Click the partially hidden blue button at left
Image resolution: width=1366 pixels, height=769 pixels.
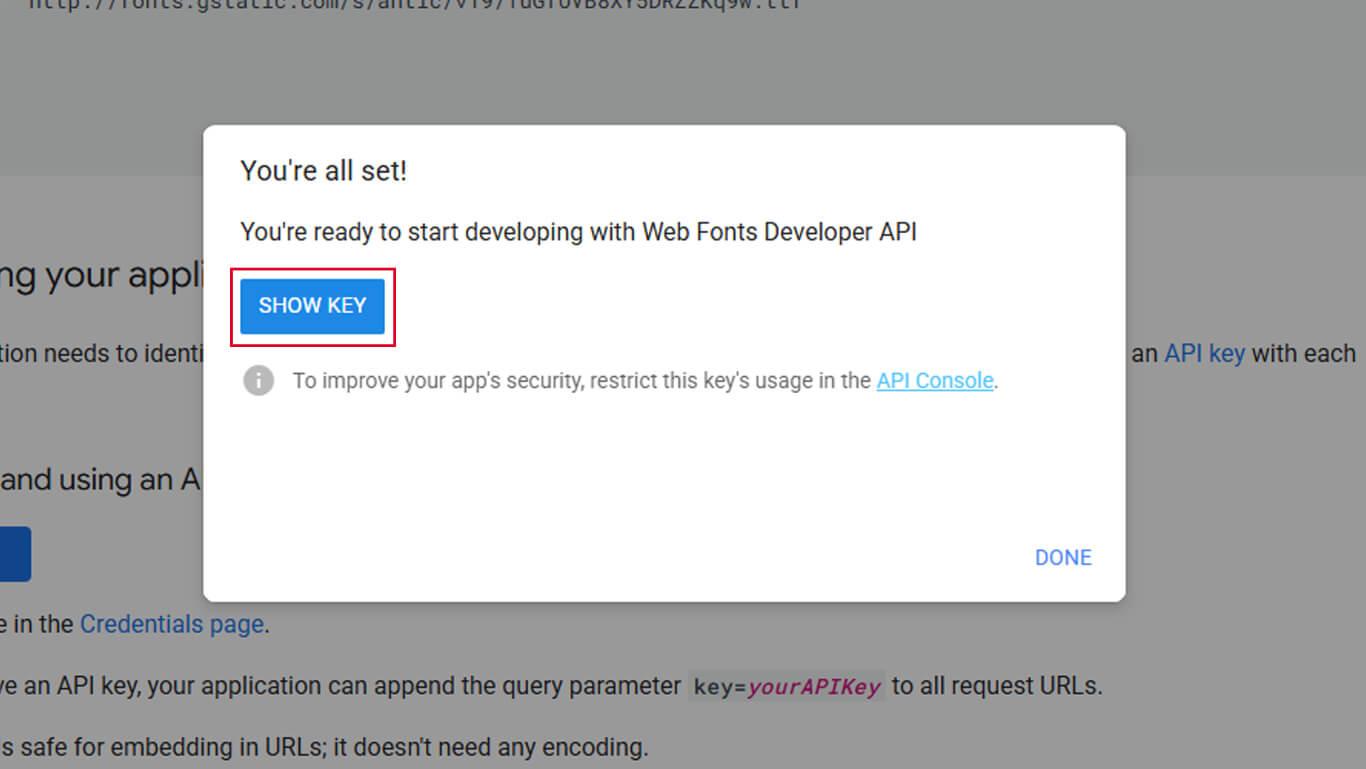coord(15,554)
